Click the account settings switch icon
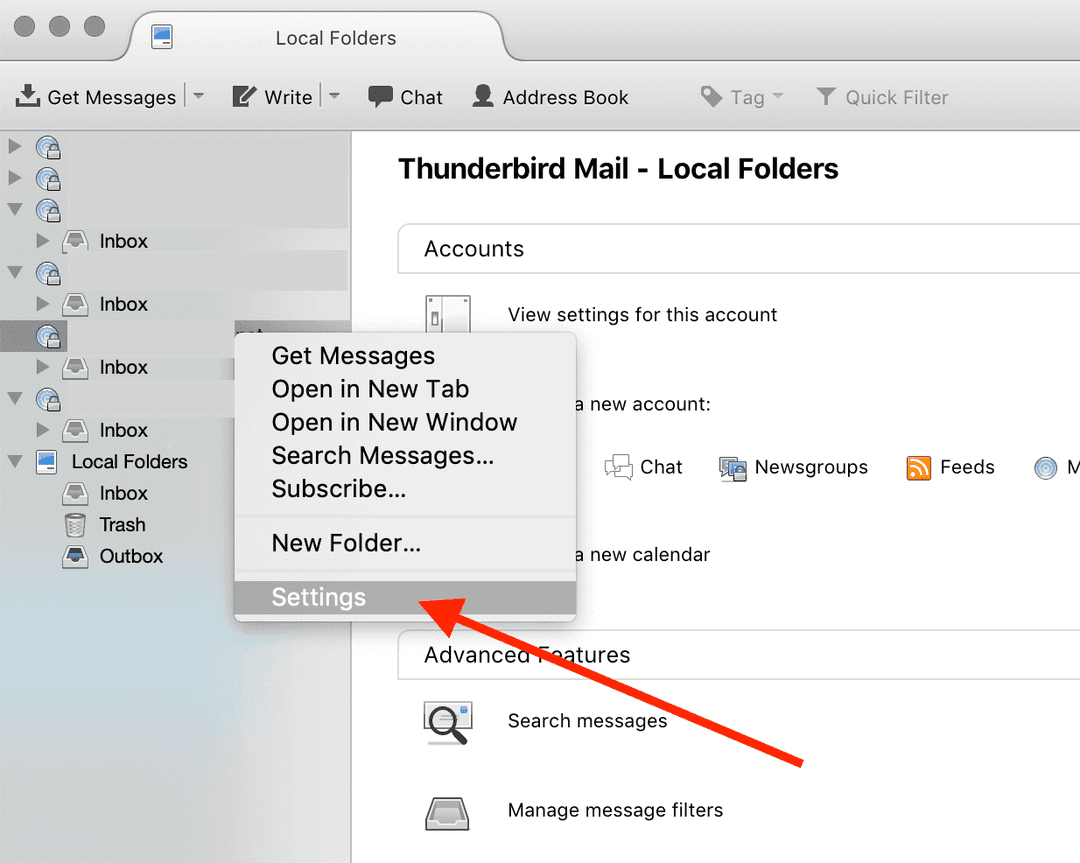This screenshot has height=863, width=1080. pyautogui.click(x=448, y=315)
